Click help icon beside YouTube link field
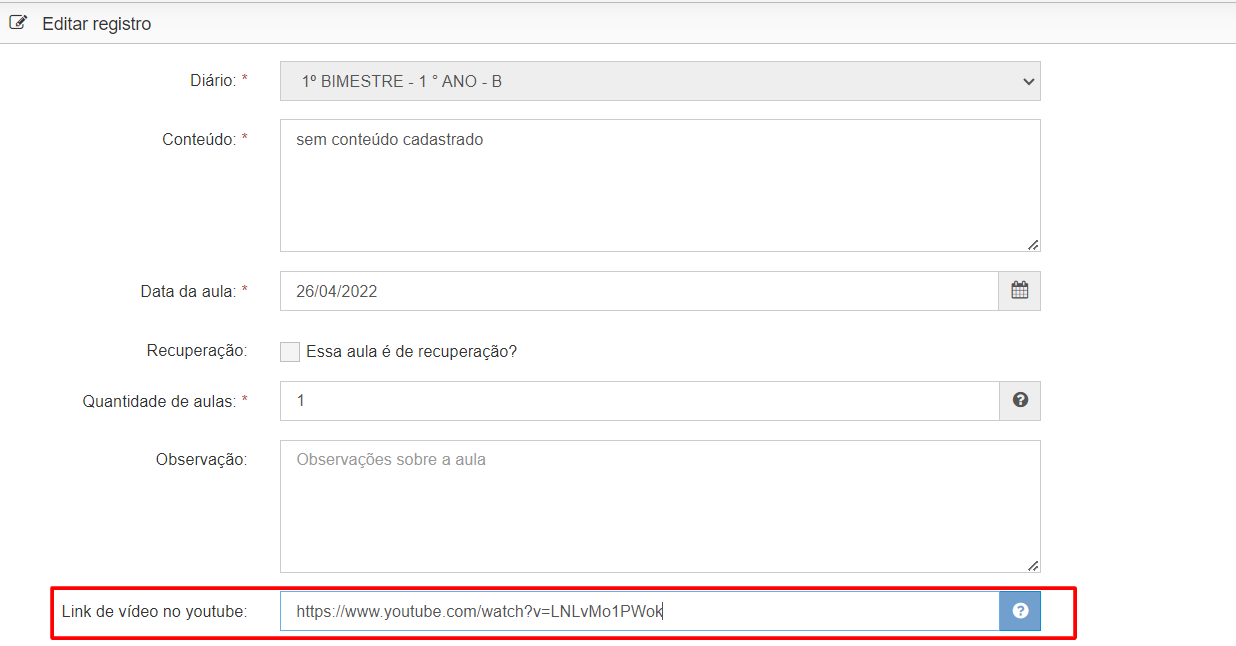Screen dimensions: 1236x646 1020,611
